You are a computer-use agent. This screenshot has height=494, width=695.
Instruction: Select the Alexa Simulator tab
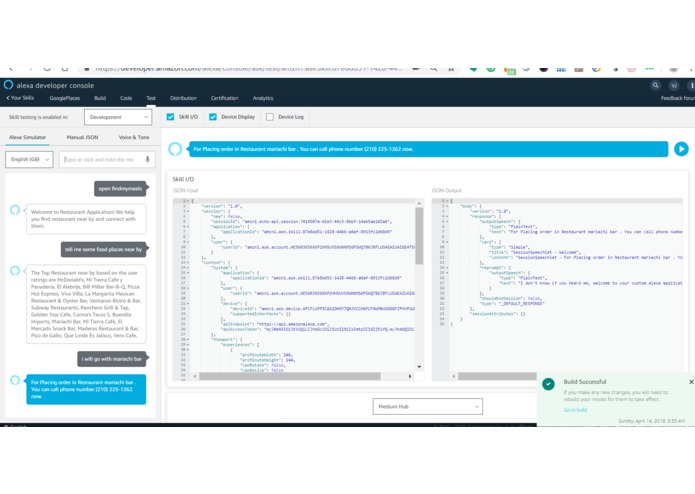[27, 137]
